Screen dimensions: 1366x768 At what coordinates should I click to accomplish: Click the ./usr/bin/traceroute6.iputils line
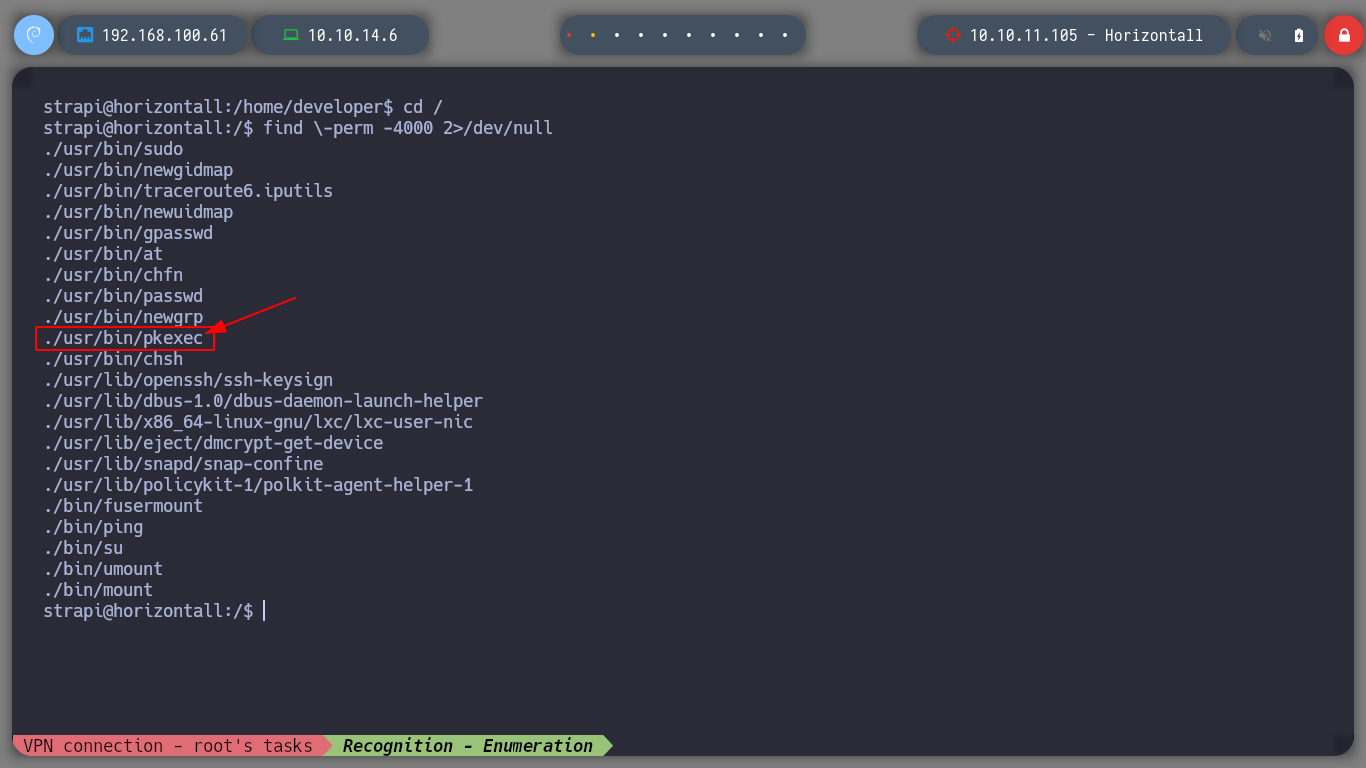[x=188, y=191]
